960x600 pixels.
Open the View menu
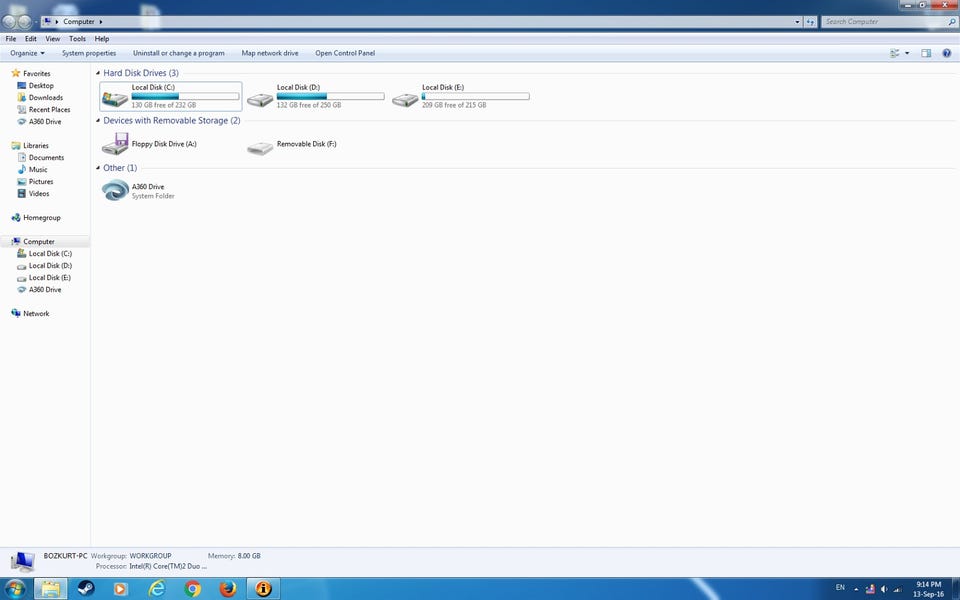pyautogui.click(x=53, y=39)
